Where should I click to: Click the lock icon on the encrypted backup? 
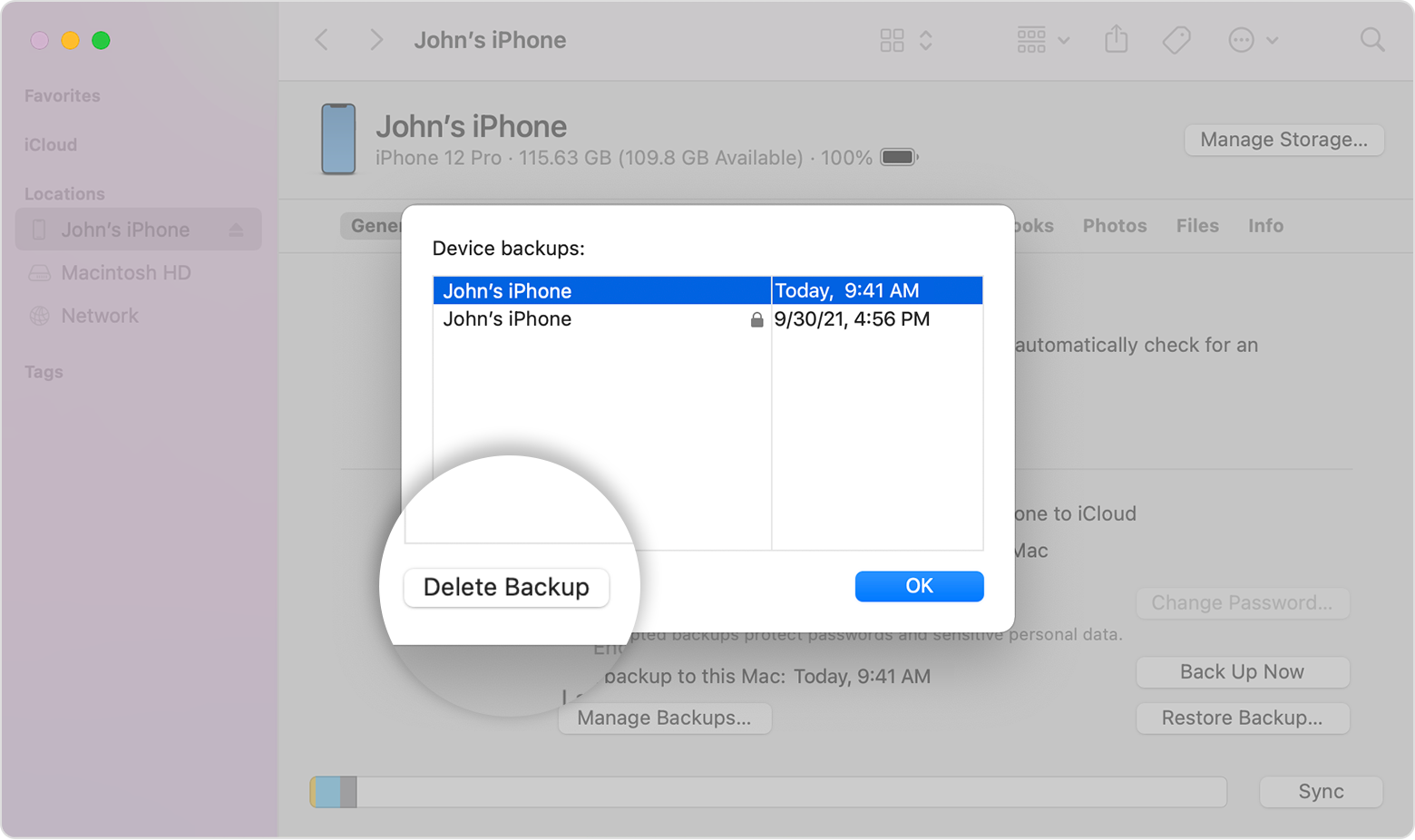[x=756, y=319]
